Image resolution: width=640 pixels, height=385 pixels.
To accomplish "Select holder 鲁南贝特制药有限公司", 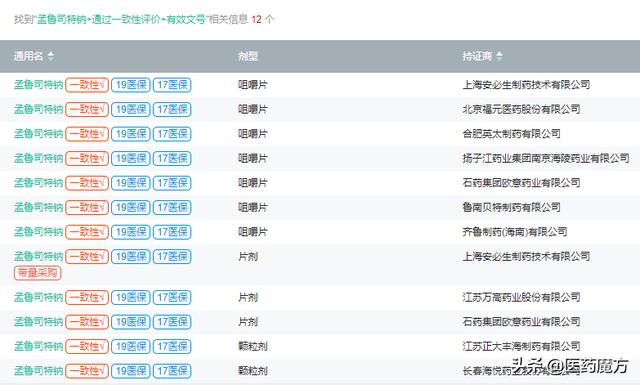I will tap(511, 207).
